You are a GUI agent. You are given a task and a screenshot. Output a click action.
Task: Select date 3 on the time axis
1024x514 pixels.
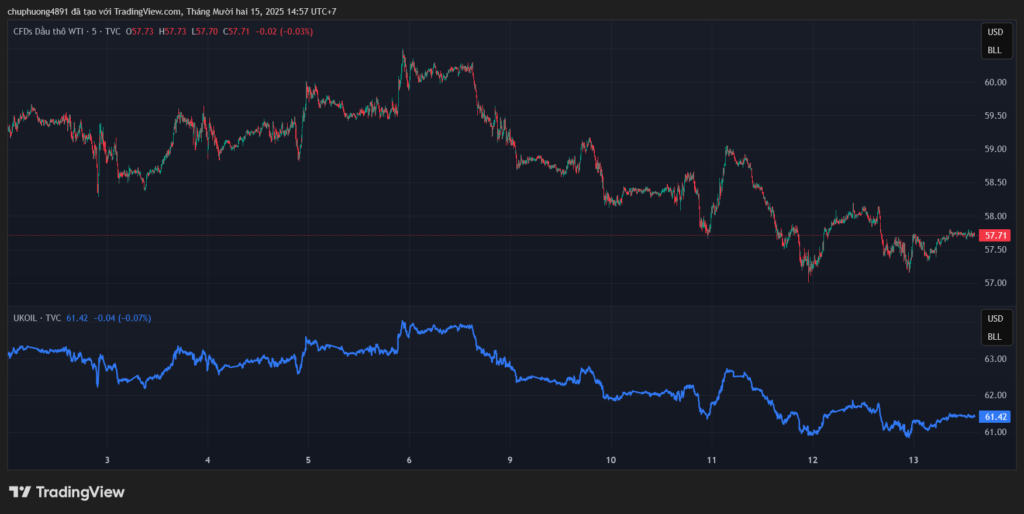tap(106, 460)
